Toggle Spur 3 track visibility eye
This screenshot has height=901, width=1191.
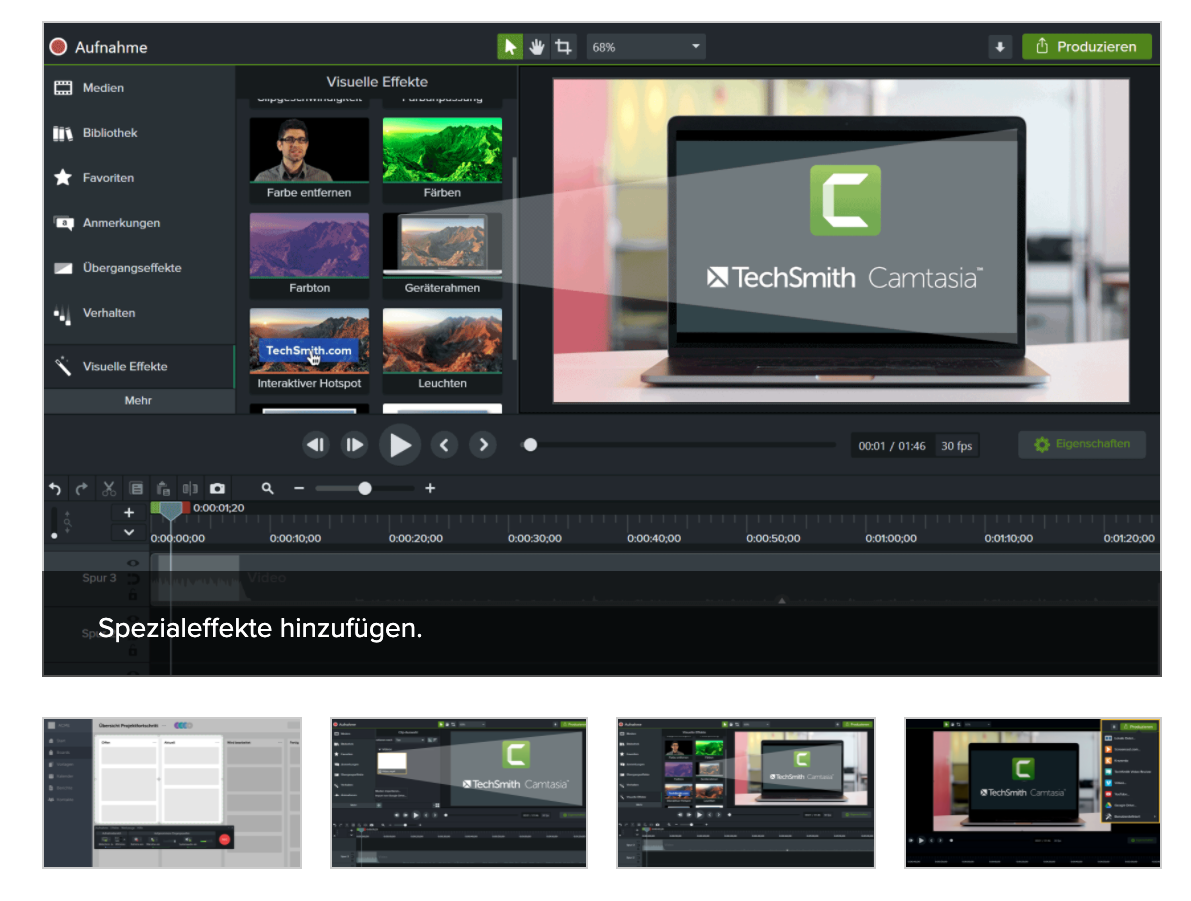coord(133,563)
